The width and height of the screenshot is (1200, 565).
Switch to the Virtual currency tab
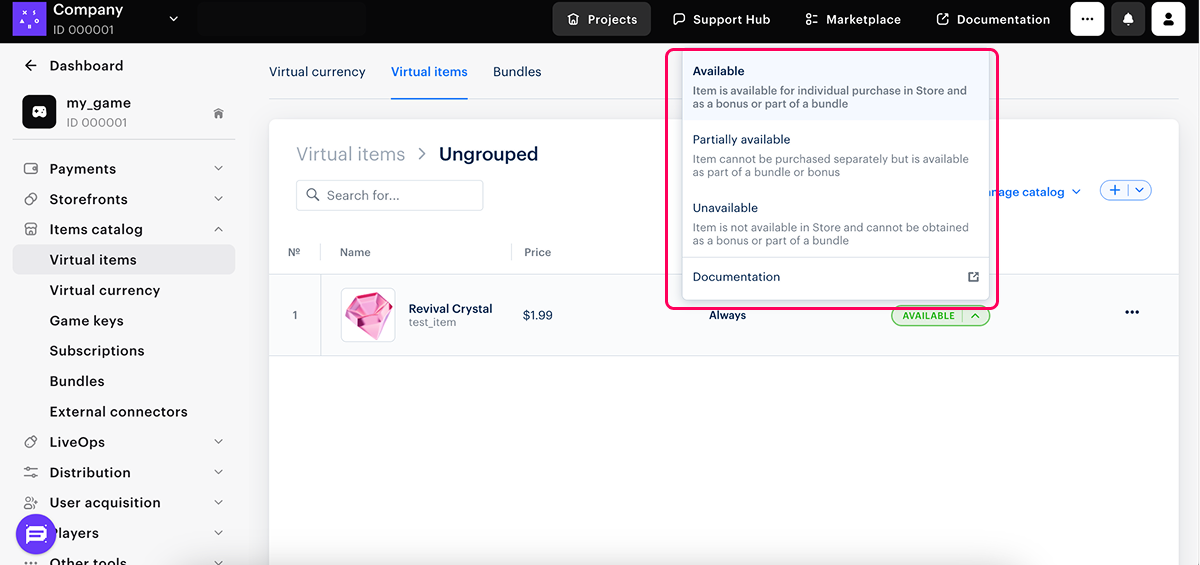click(317, 72)
